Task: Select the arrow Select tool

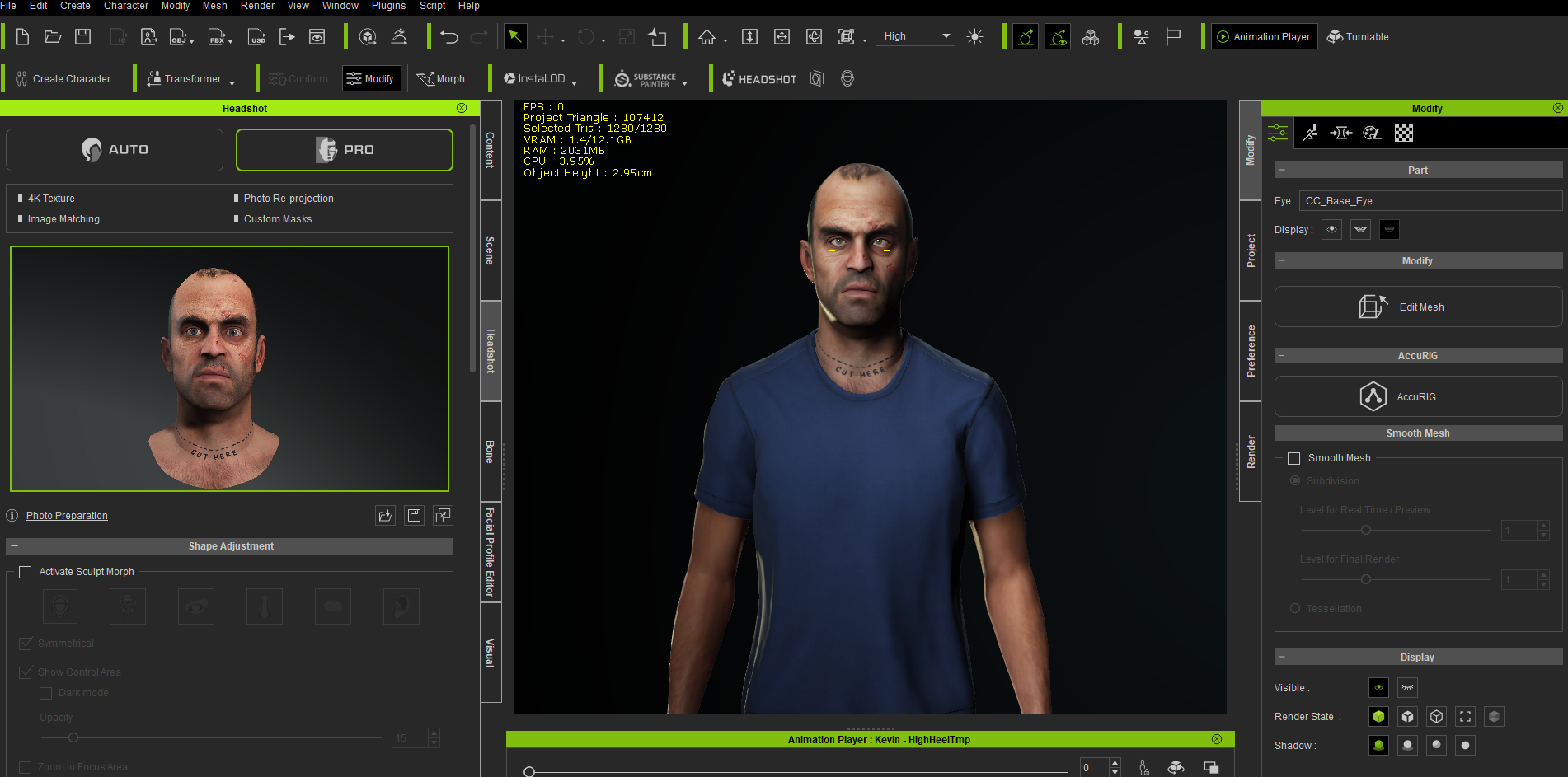Action: click(x=514, y=37)
